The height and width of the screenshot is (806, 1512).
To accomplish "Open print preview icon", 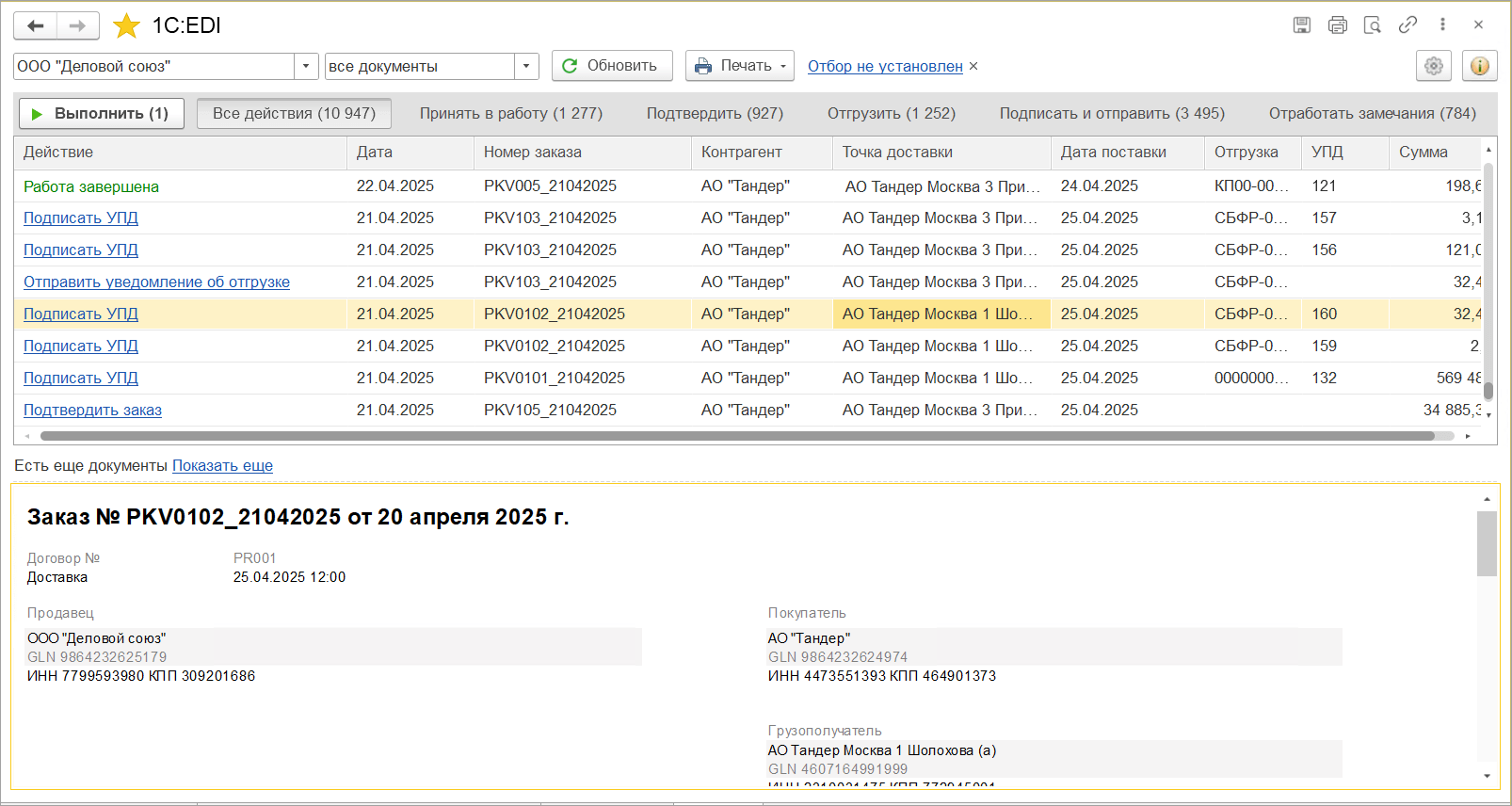I will pyautogui.click(x=1373, y=25).
